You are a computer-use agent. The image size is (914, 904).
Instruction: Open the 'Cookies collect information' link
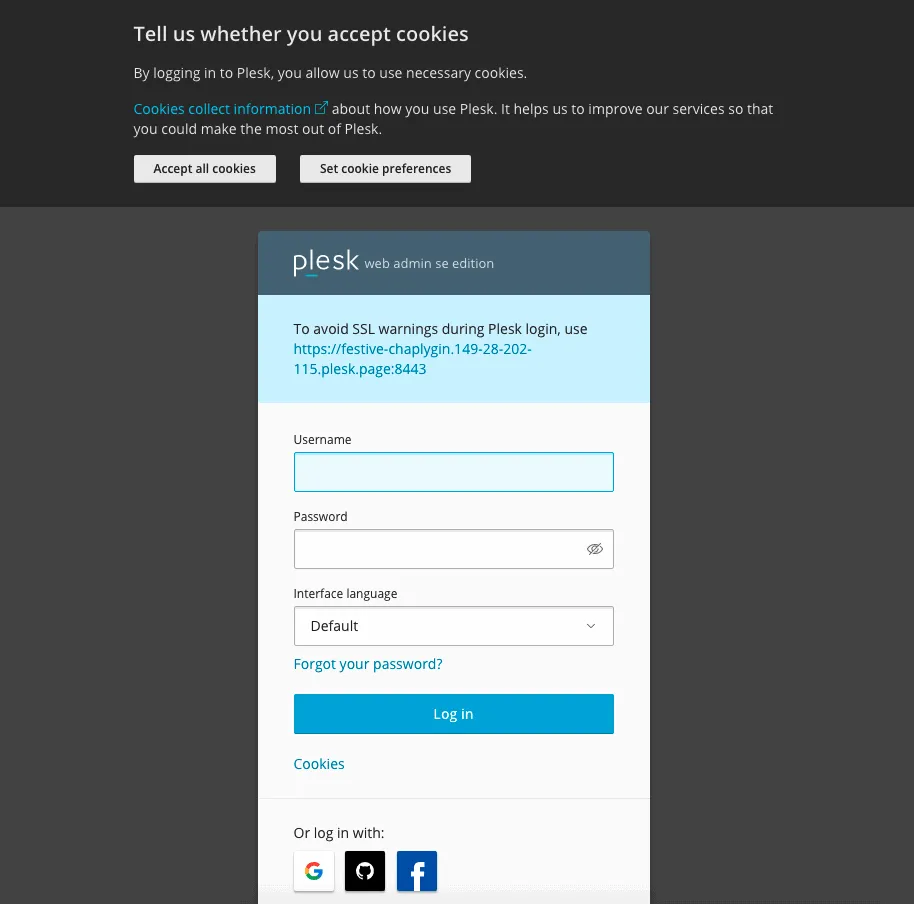click(x=222, y=108)
